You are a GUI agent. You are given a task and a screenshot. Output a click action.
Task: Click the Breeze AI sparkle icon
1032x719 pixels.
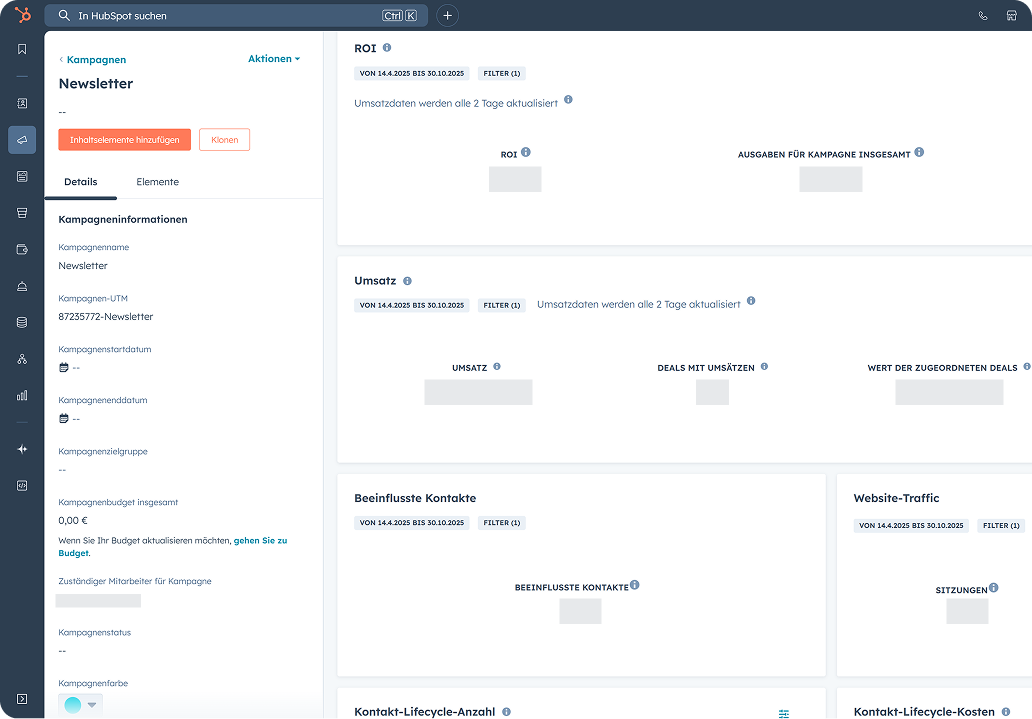(22, 449)
